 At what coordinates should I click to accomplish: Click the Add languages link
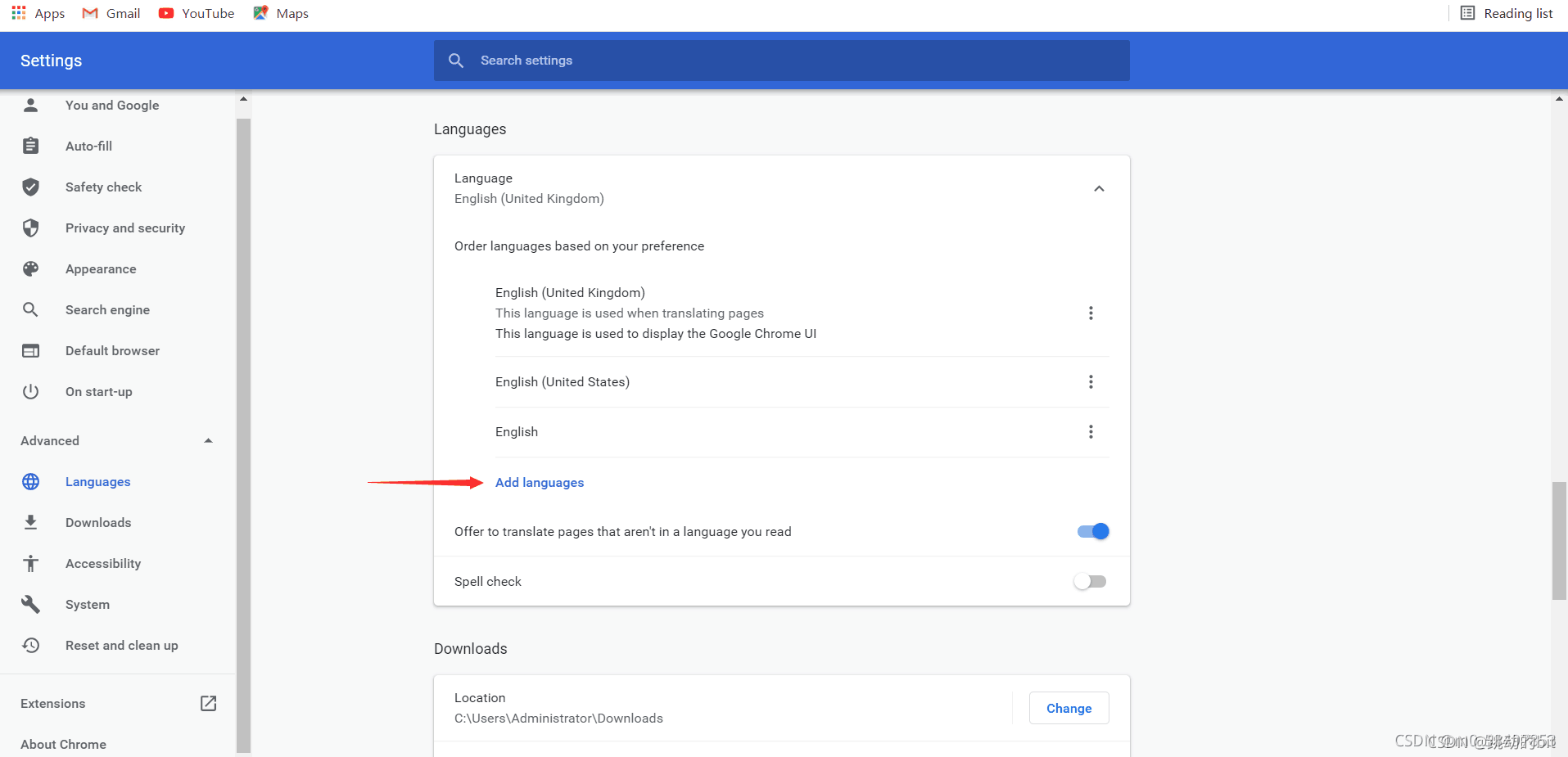(540, 483)
